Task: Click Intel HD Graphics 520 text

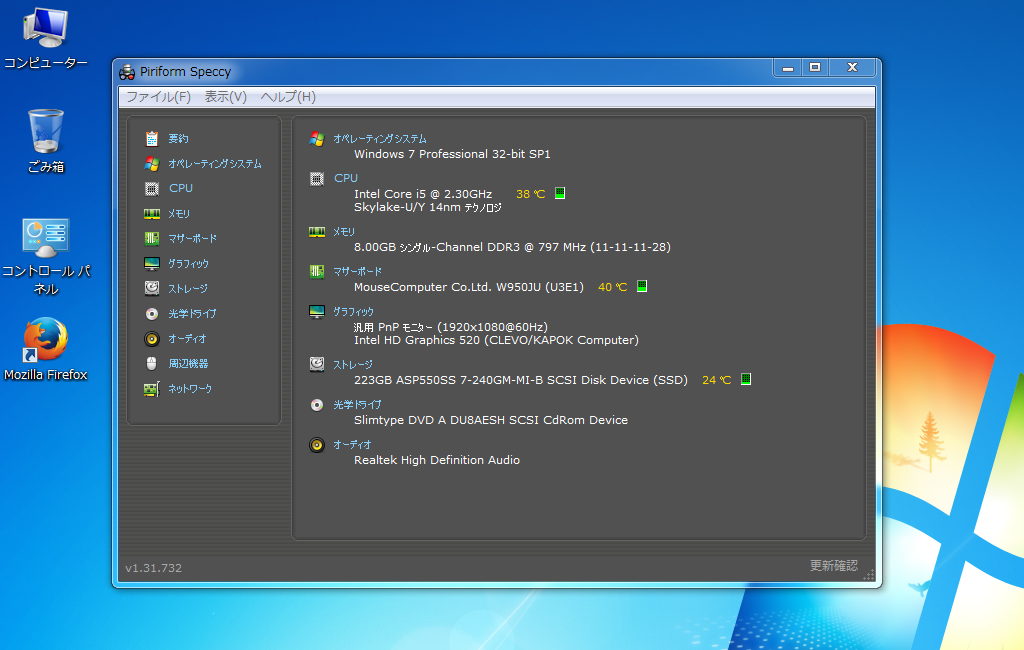Action: [x=496, y=340]
